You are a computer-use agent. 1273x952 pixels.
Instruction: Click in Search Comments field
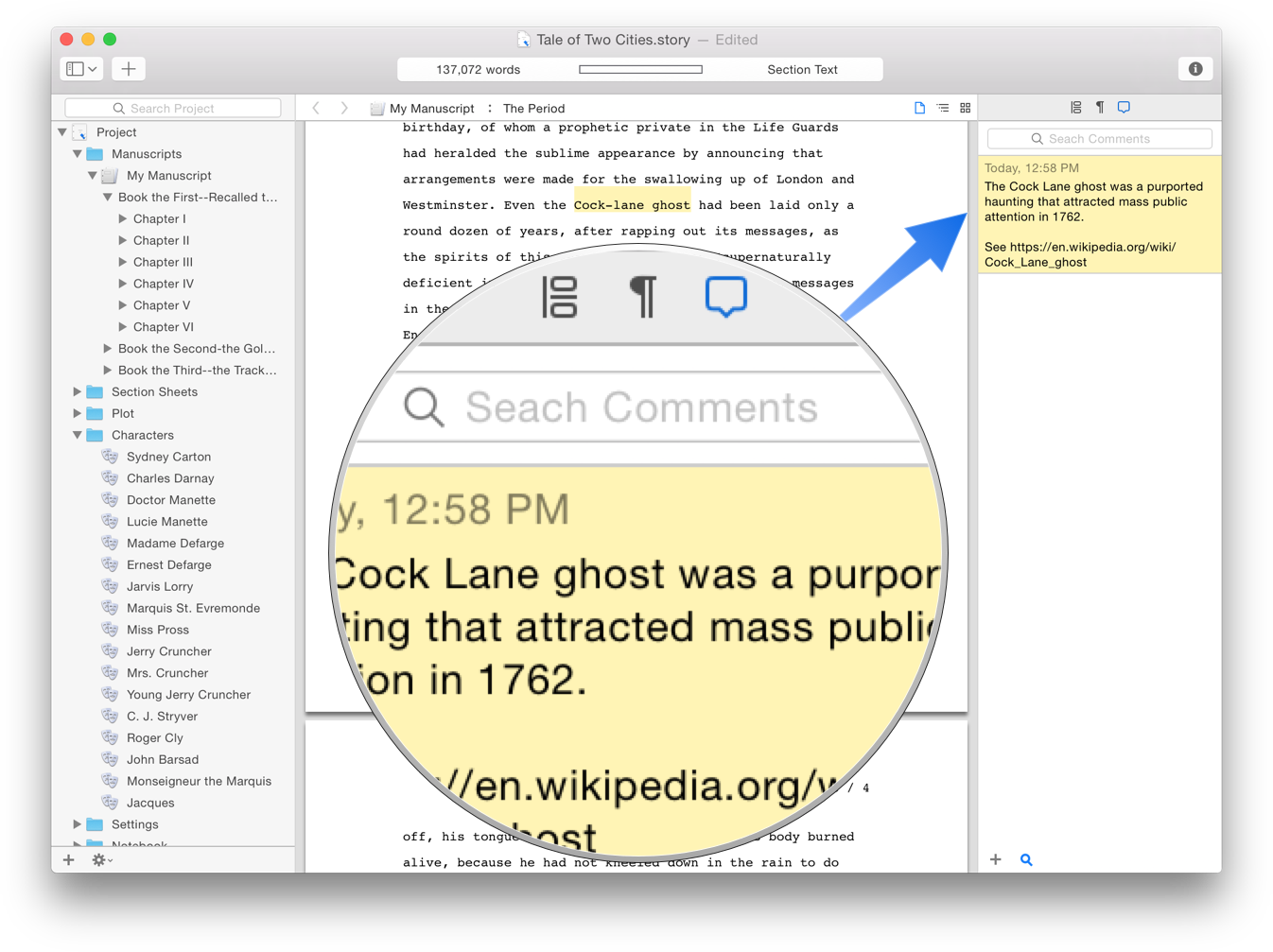[x=1100, y=139]
